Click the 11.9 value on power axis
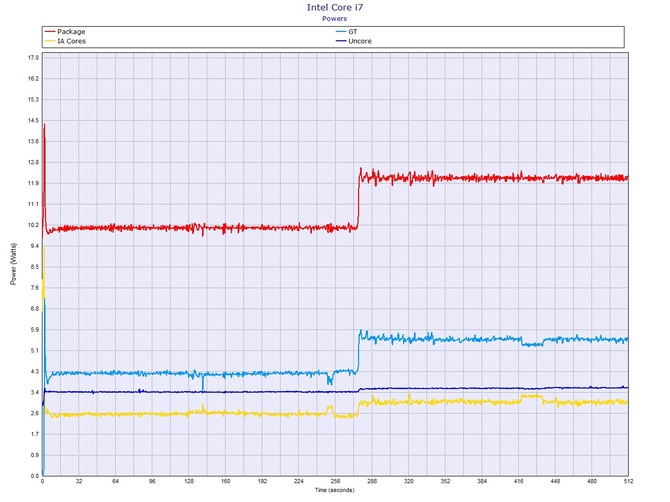The image size is (670, 502). [33, 183]
